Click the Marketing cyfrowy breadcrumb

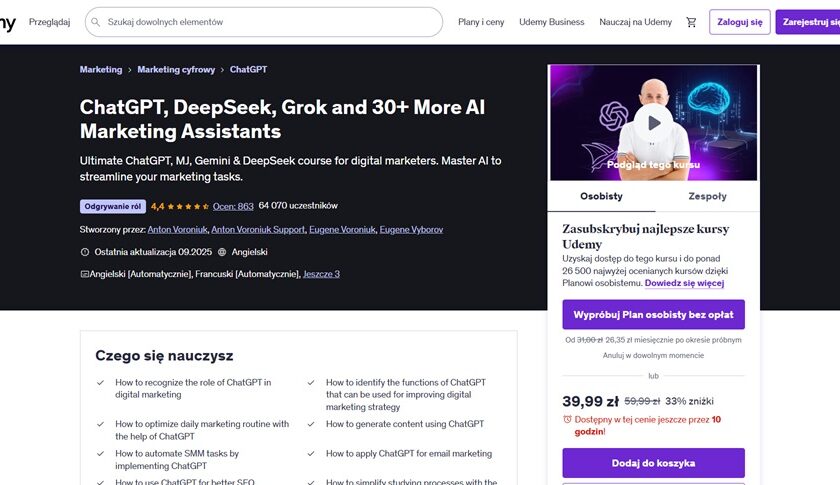pyautogui.click(x=176, y=70)
